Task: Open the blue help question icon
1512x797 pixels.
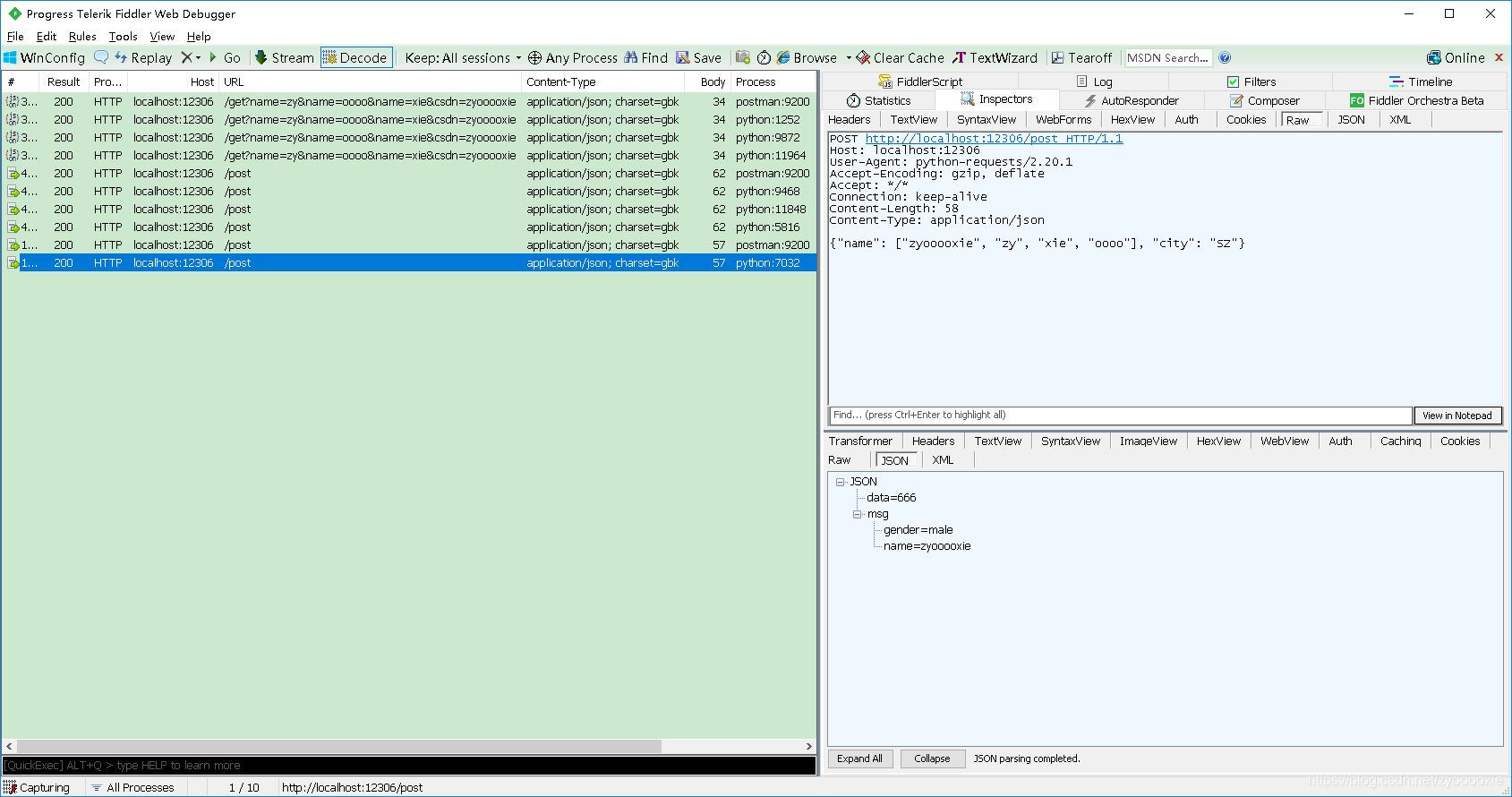Action: [1225, 57]
